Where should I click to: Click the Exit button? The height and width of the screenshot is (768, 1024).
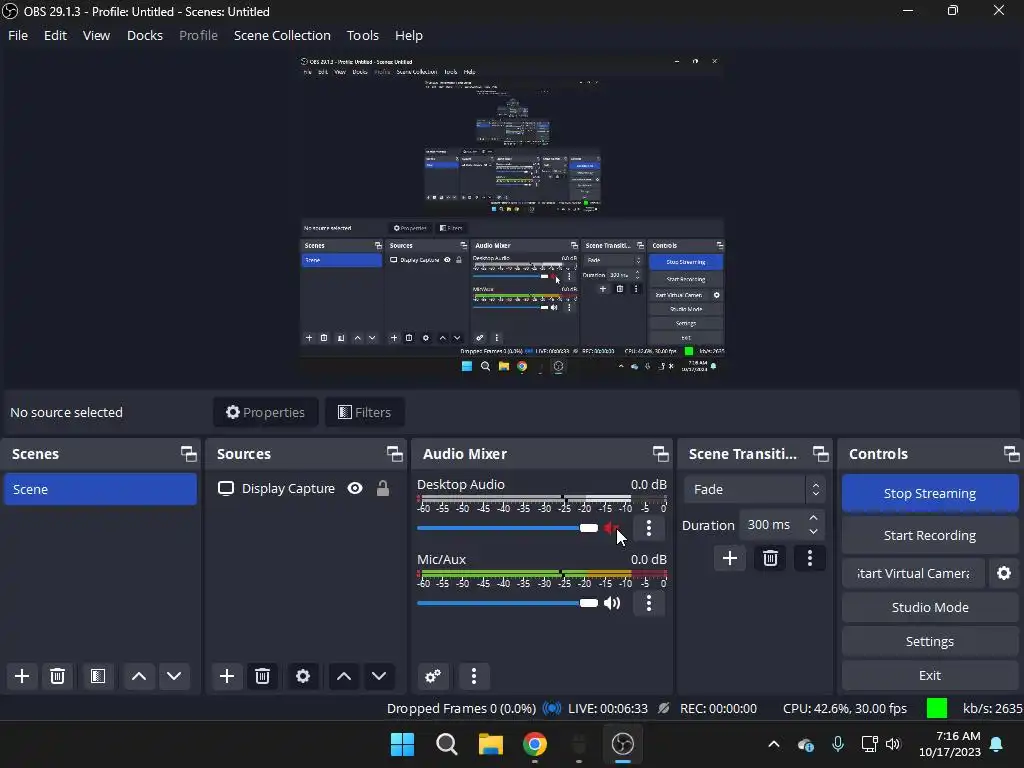pyautogui.click(x=930, y=675)
